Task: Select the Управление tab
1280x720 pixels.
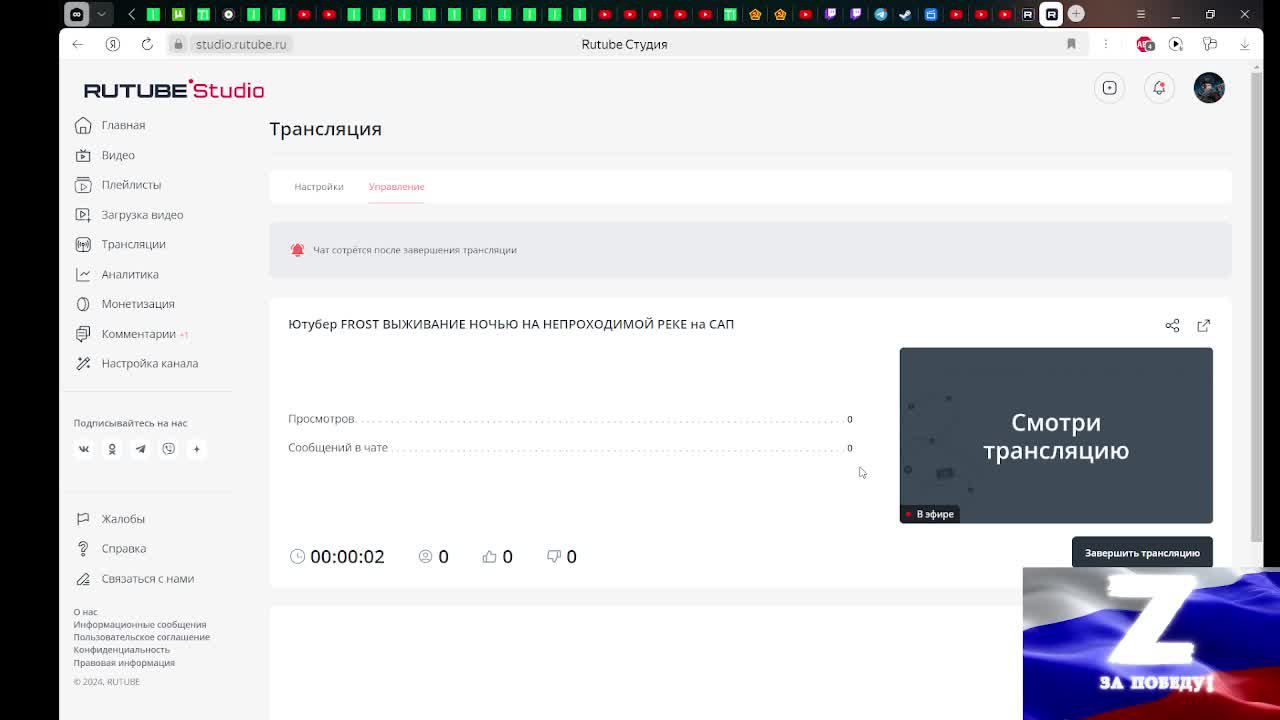Action: (396, 186)
